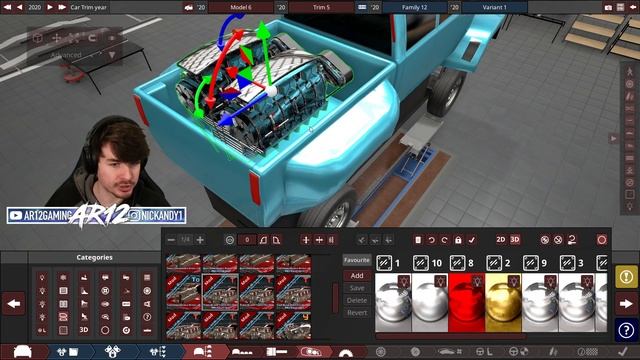The image size is (640, 360).
Task: Redo the fixture action
Action: click(x=444, y=240)
